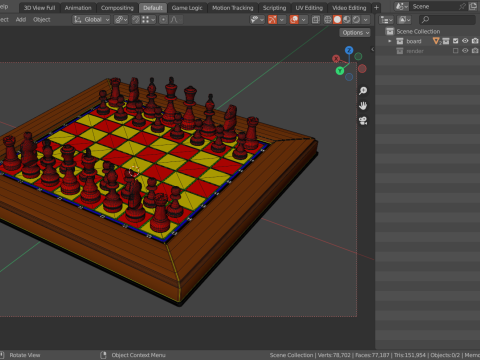
Task: Click the new scene icon
Action: (x=472, y=6)
